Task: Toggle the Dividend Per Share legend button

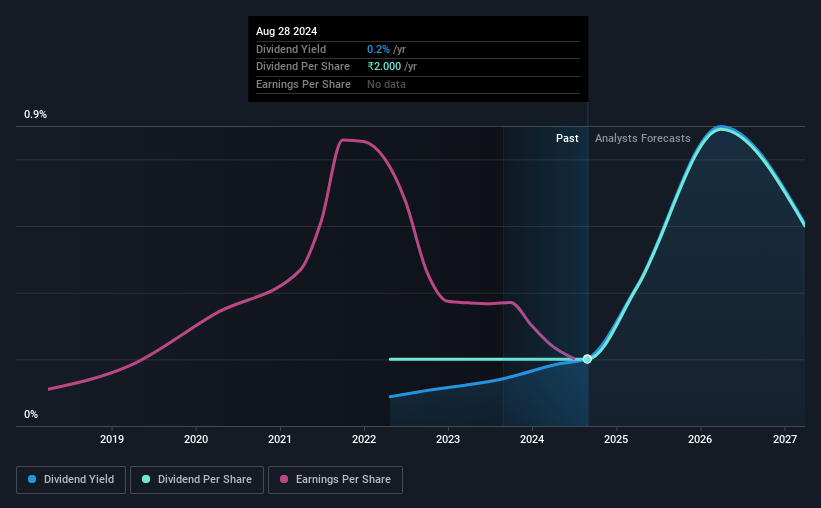Action: tap(197, 480)
